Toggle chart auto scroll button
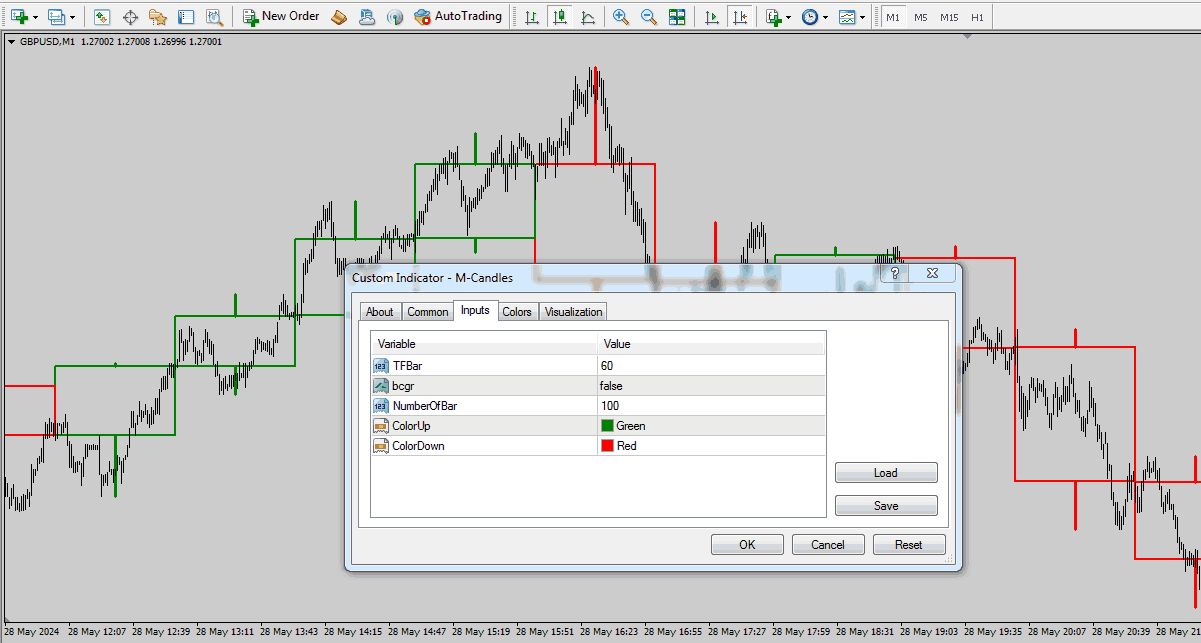The height and width of the screenshot is (643, 1201). coord(711,17)
